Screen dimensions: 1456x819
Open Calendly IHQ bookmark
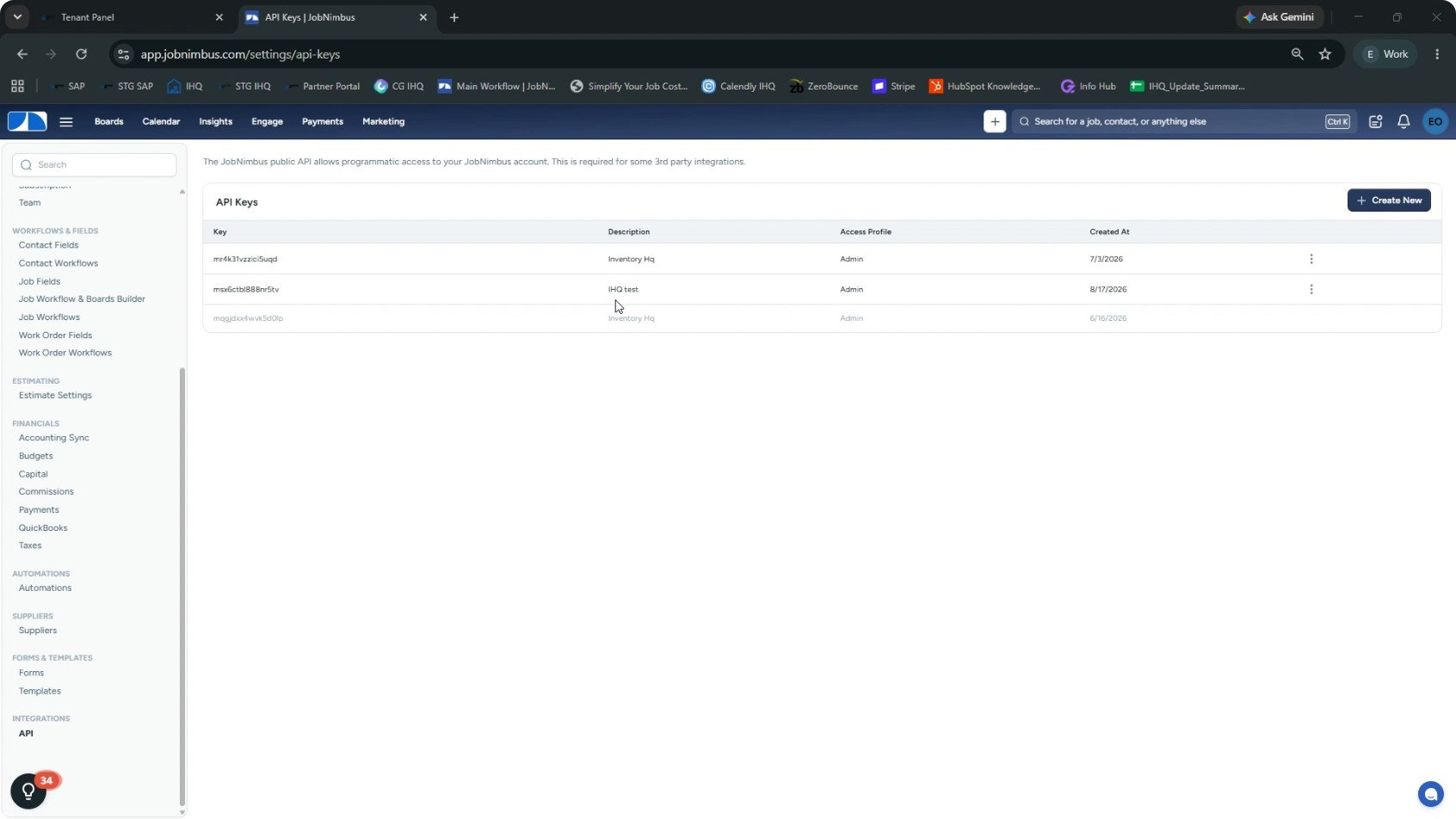click(738, 86)
